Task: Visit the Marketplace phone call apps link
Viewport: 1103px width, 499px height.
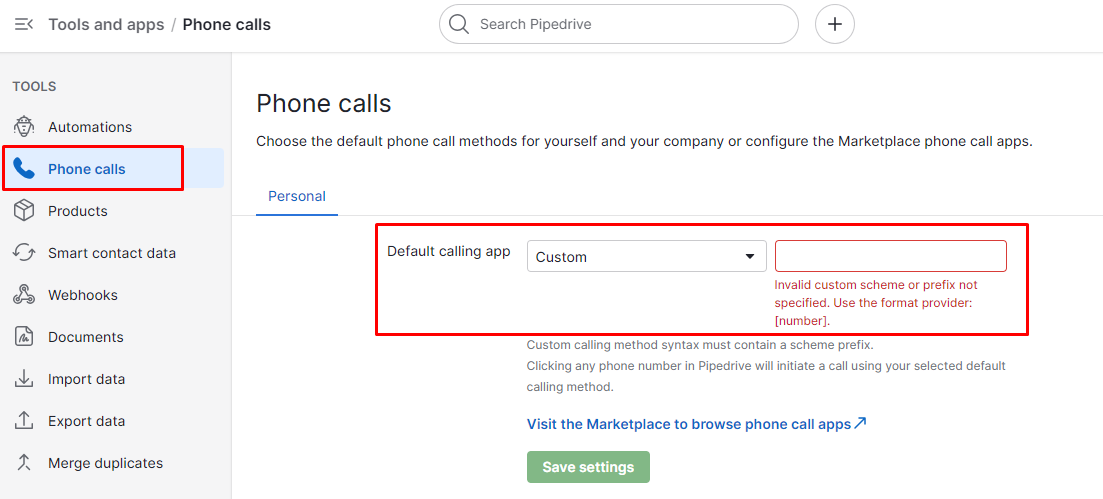Action: tap(696, 424)
